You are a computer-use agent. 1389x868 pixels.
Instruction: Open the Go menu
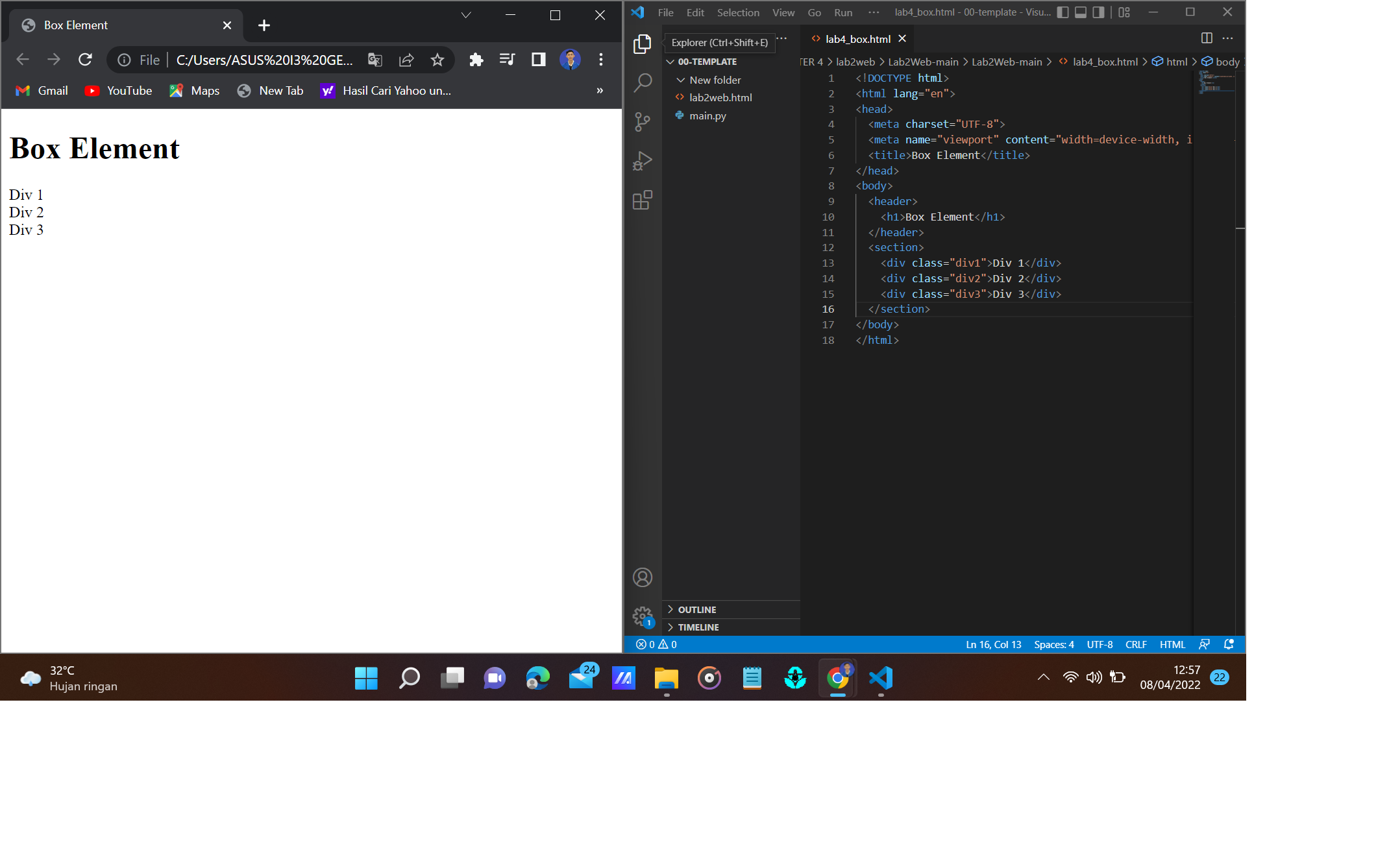coord(814,12)
